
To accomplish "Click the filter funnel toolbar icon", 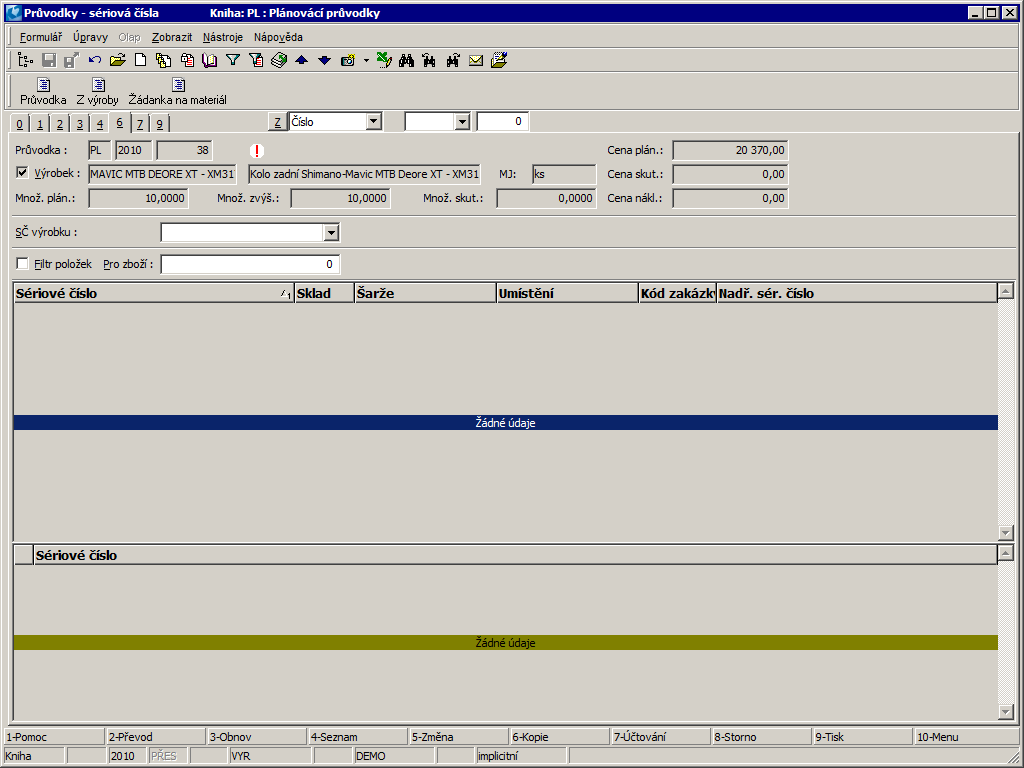I will [233, 60].
